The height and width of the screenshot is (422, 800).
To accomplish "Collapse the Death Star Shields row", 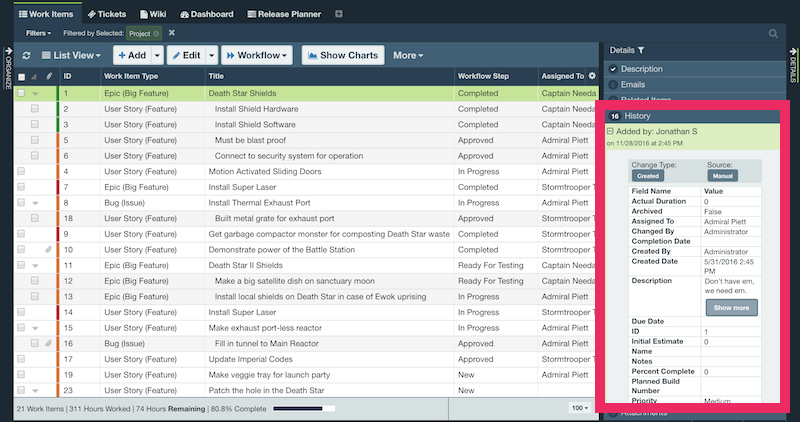I will [x=35, y=94].
